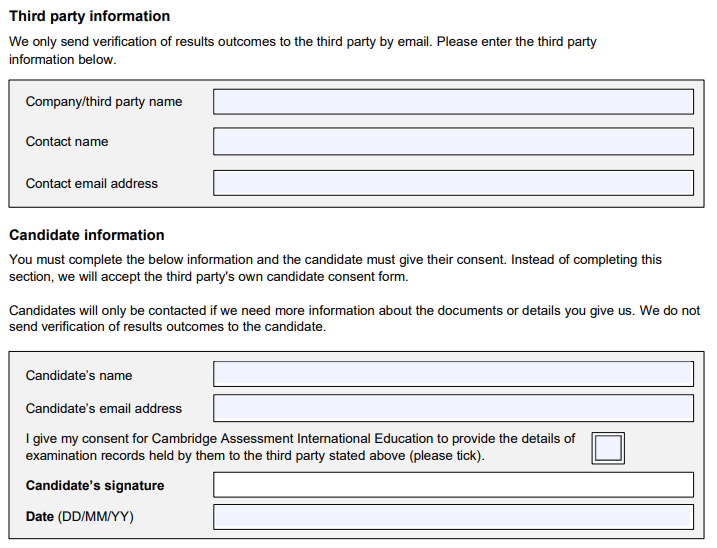
Task: Select the Contact email address input box
Action: tap(453, 183)
